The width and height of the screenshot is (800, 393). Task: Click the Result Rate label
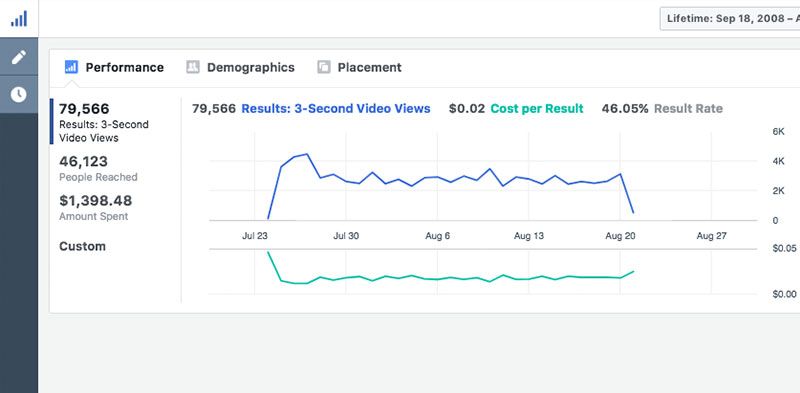pos(688,109)
